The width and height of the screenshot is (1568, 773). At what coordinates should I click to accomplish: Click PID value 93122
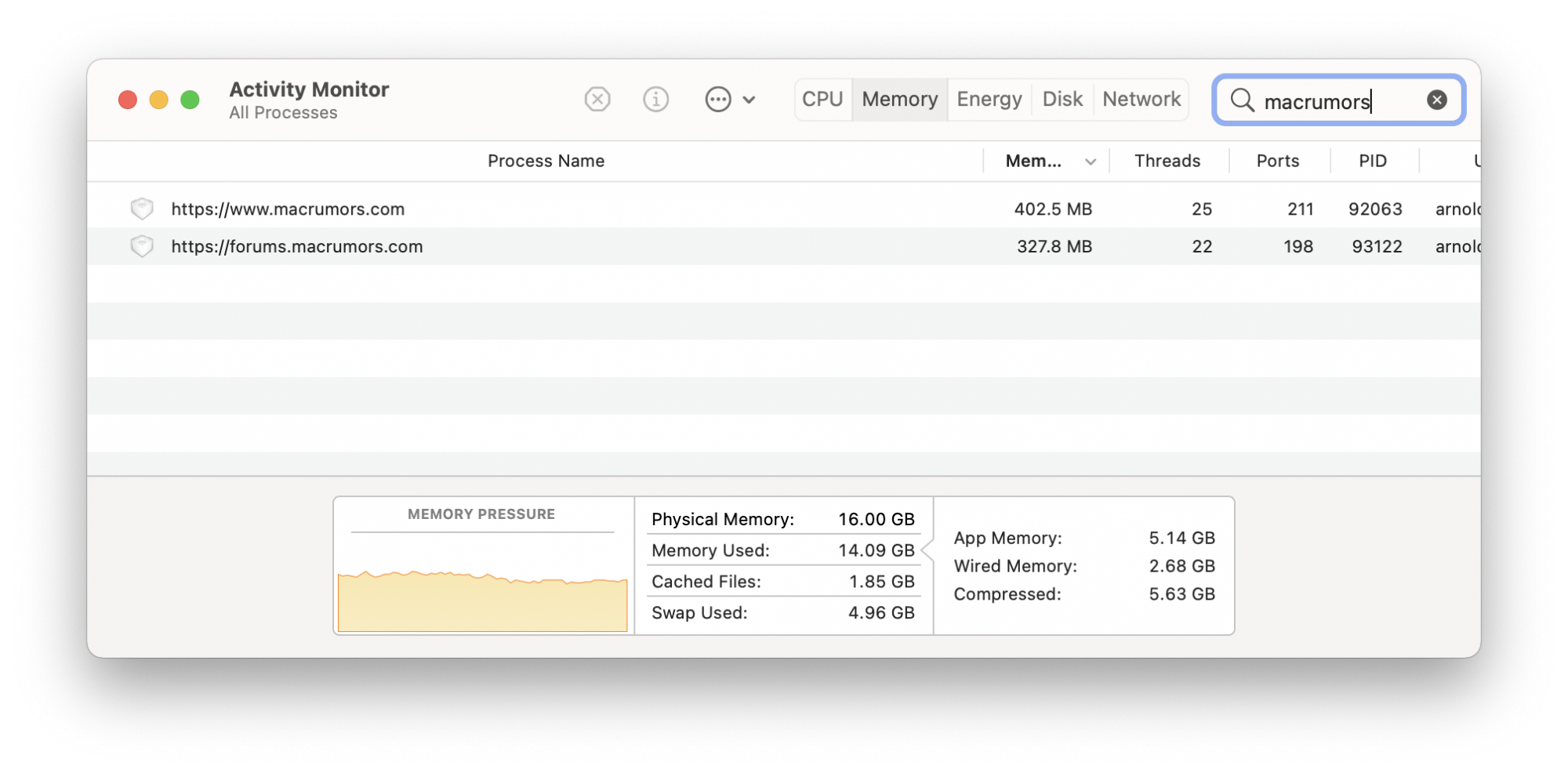click(1377, 247)
